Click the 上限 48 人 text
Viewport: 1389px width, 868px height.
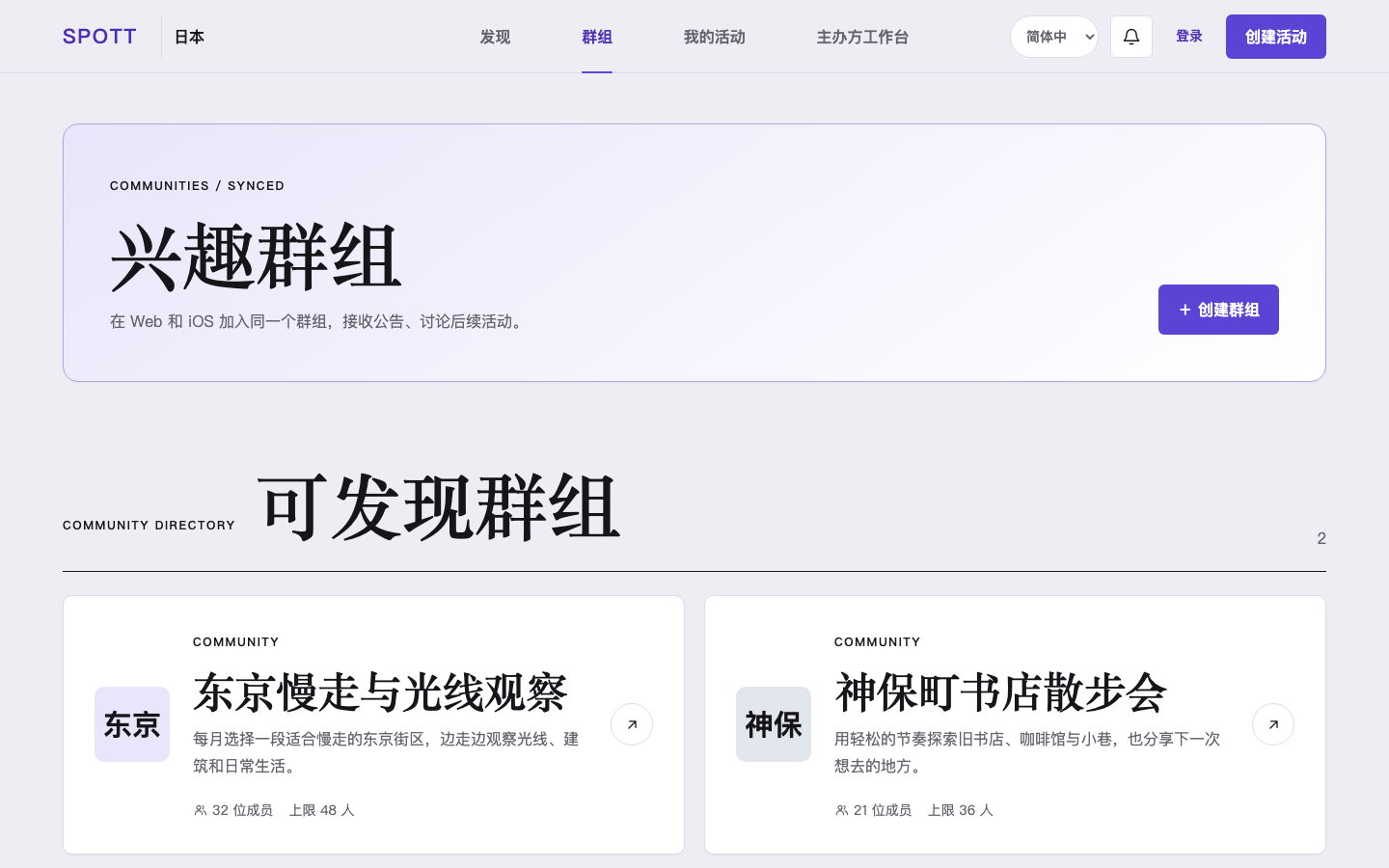[x=322, y=810]
